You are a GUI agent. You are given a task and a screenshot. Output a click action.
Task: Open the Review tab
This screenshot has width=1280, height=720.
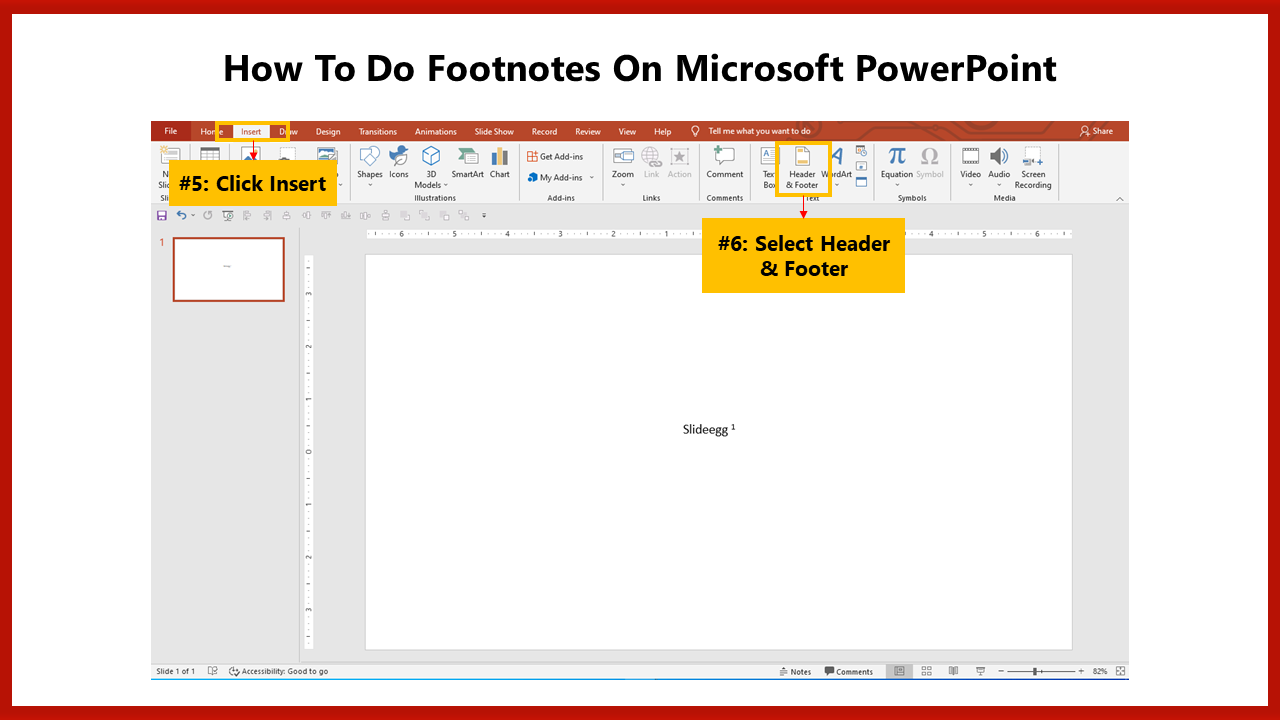click(x=588, y=131)
